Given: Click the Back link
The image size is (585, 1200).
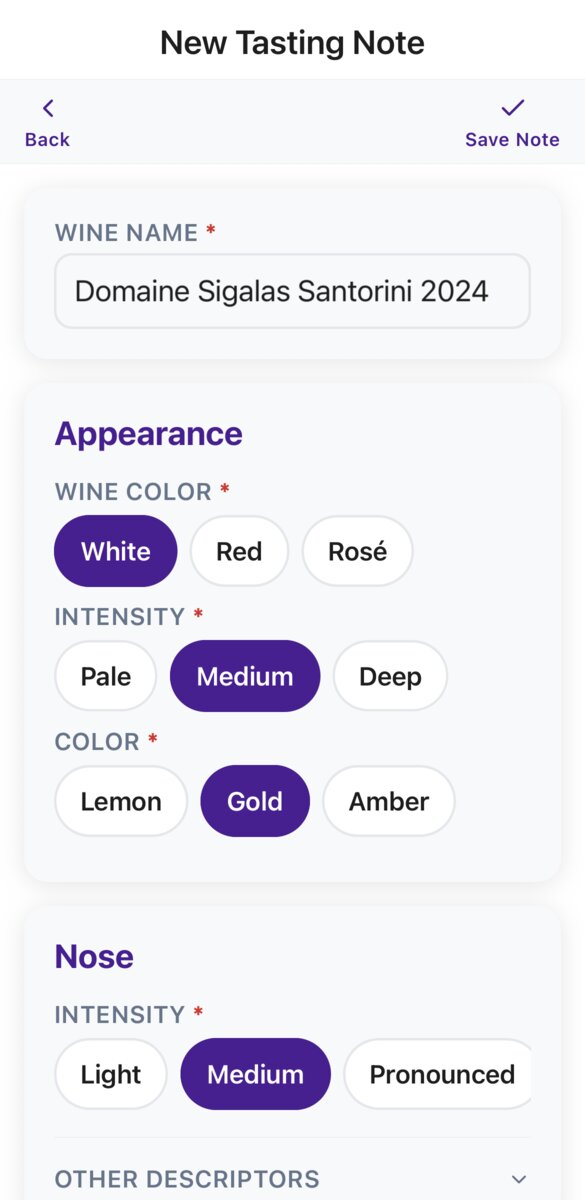Looking at the screenshot, I should pyautogui.click(x=47, y=139).
